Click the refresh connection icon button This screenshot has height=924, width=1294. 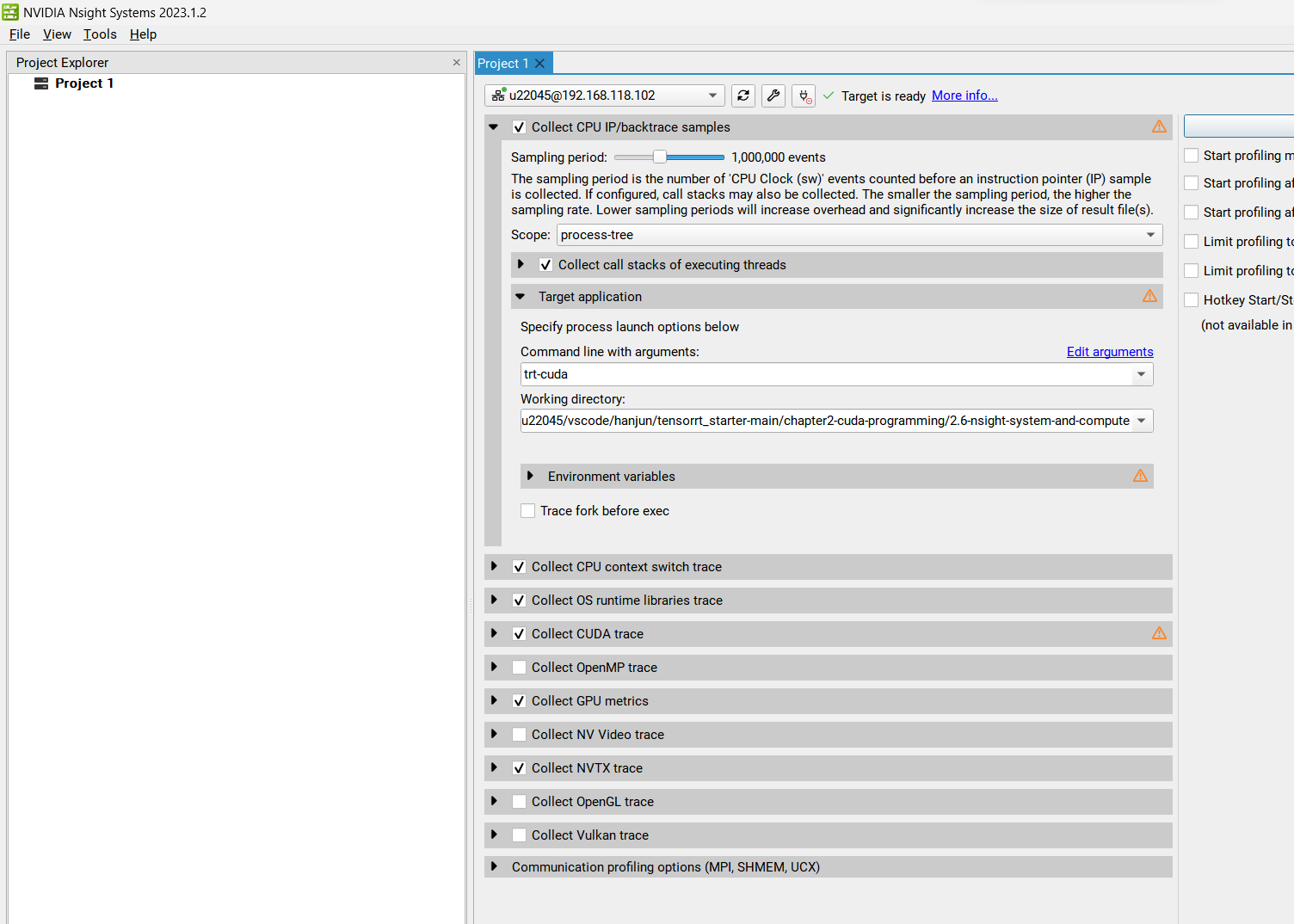tap(743, 95)
